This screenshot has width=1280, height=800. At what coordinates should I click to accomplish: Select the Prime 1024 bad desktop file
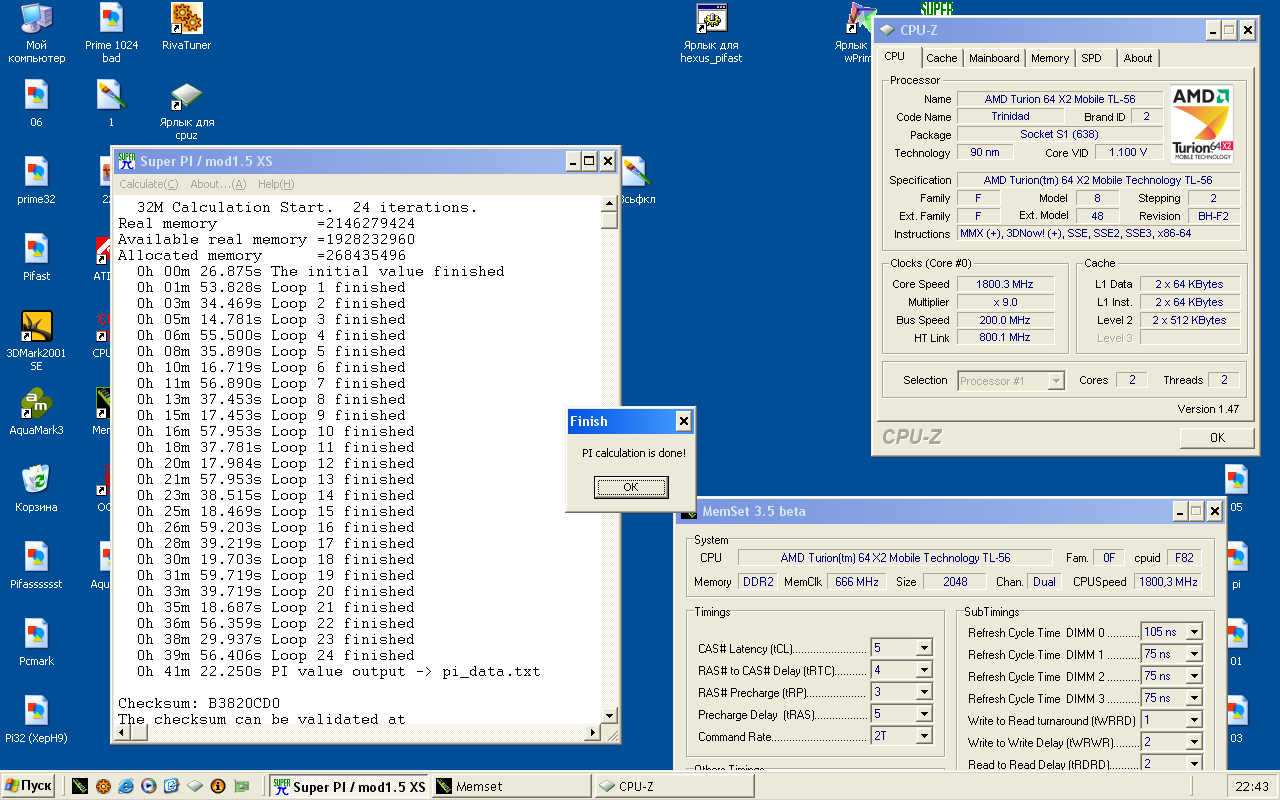111,33
